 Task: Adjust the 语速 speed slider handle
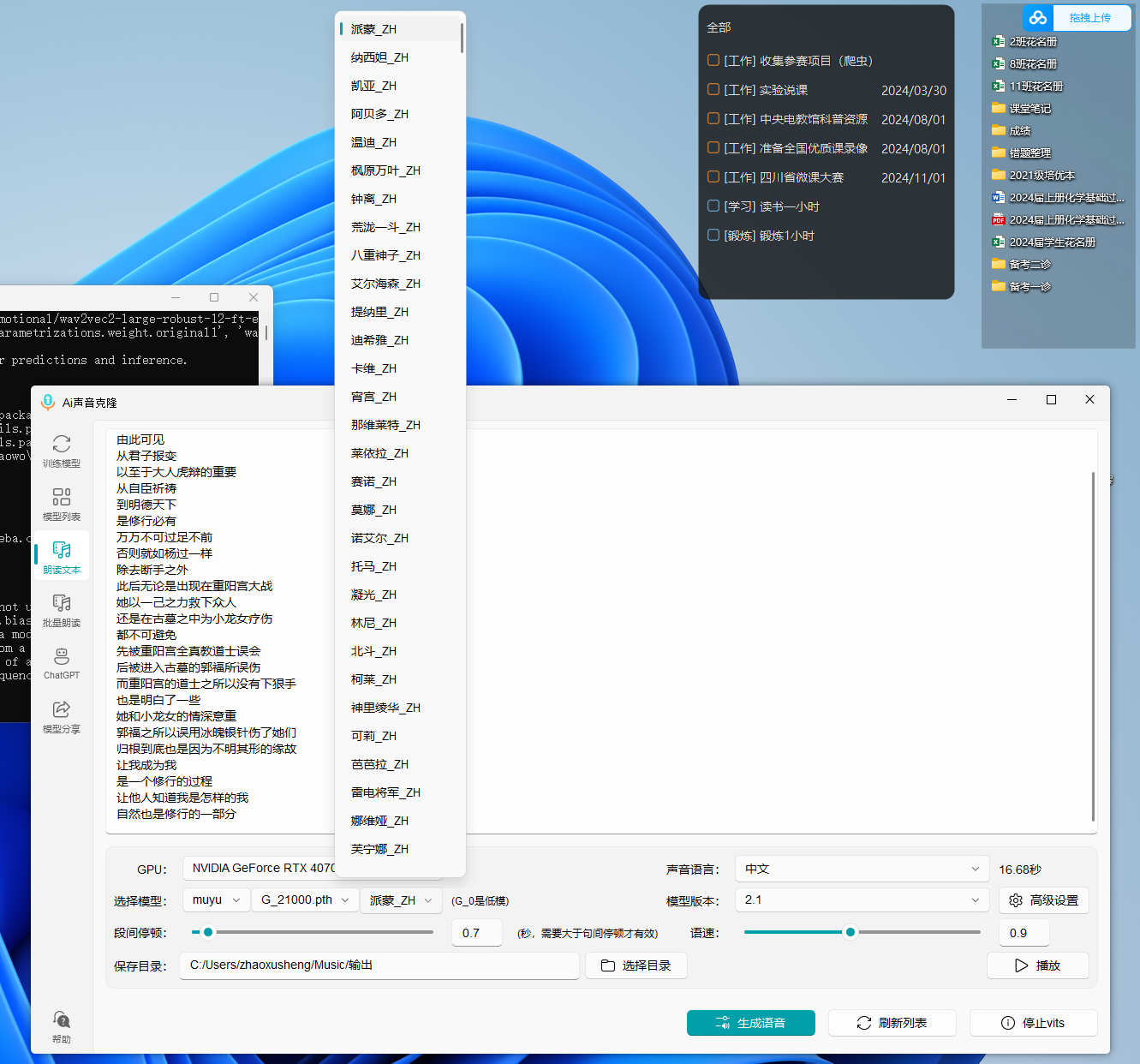coord(850,932)
